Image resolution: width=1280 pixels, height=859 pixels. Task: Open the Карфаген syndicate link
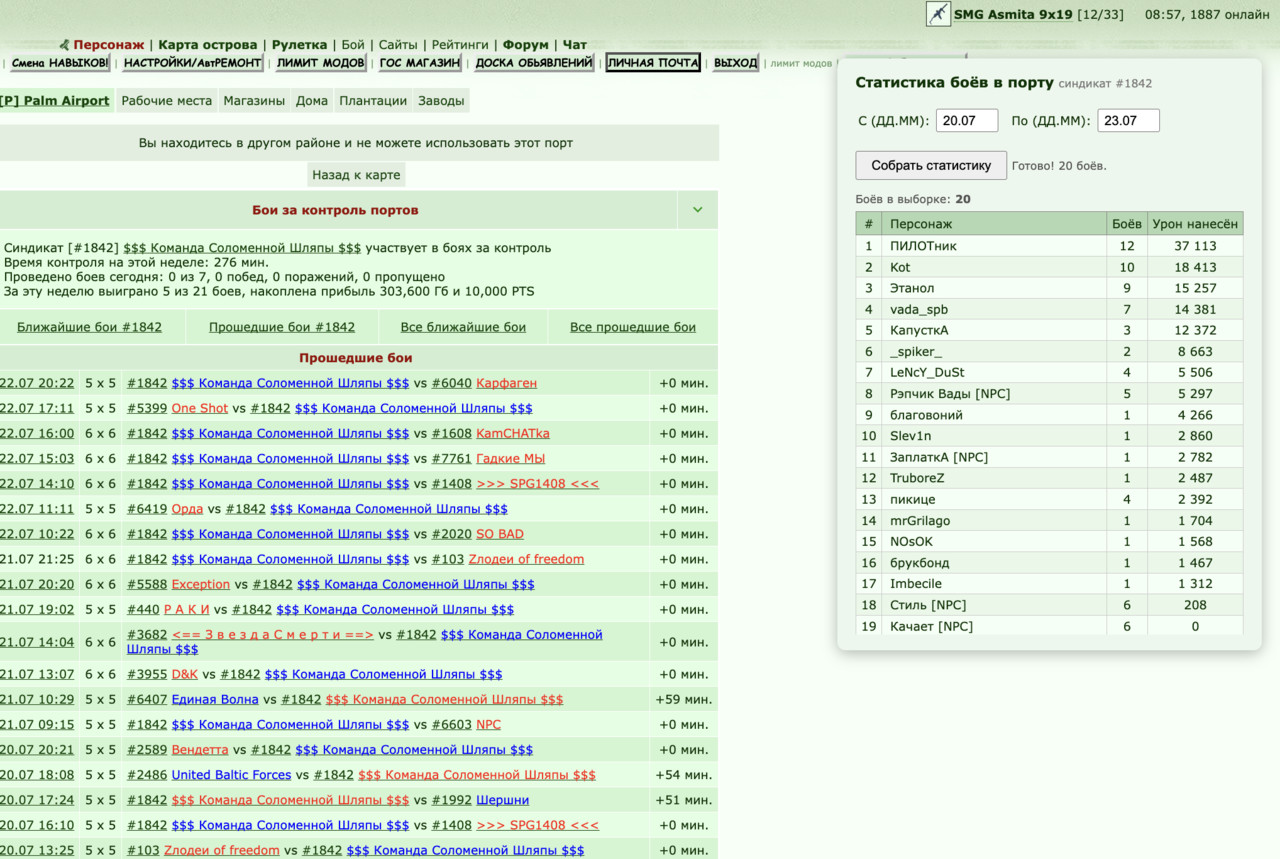(x=506, y=383)
